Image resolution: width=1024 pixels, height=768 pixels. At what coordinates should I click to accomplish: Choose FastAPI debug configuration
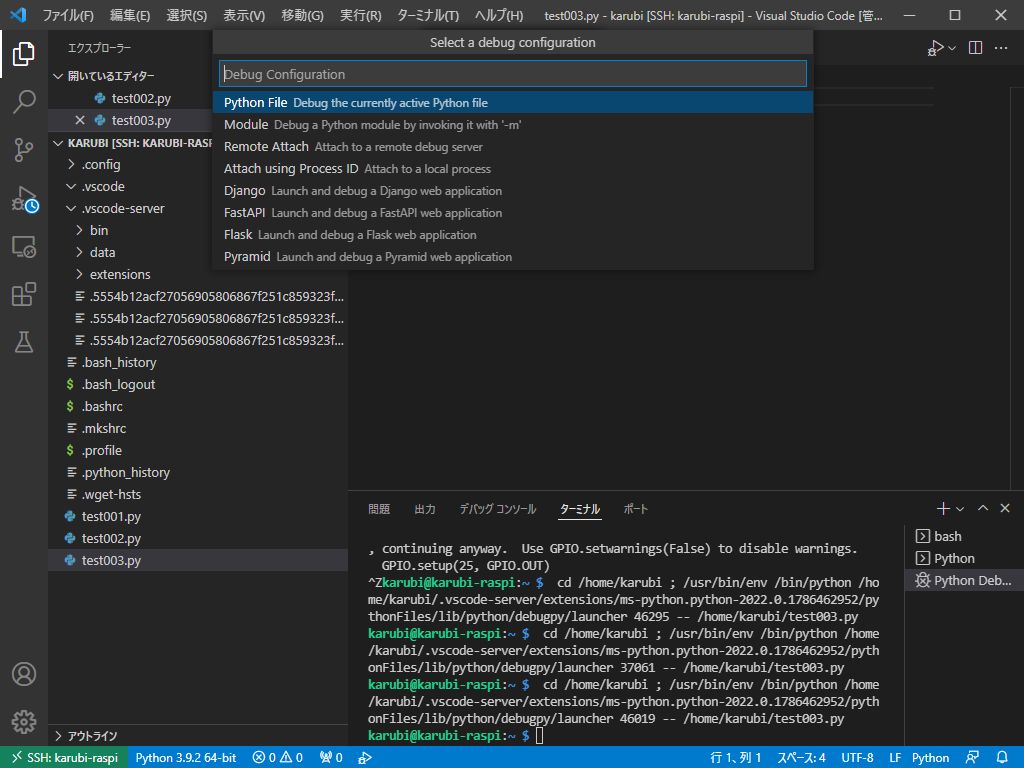[x=513, y=213]
